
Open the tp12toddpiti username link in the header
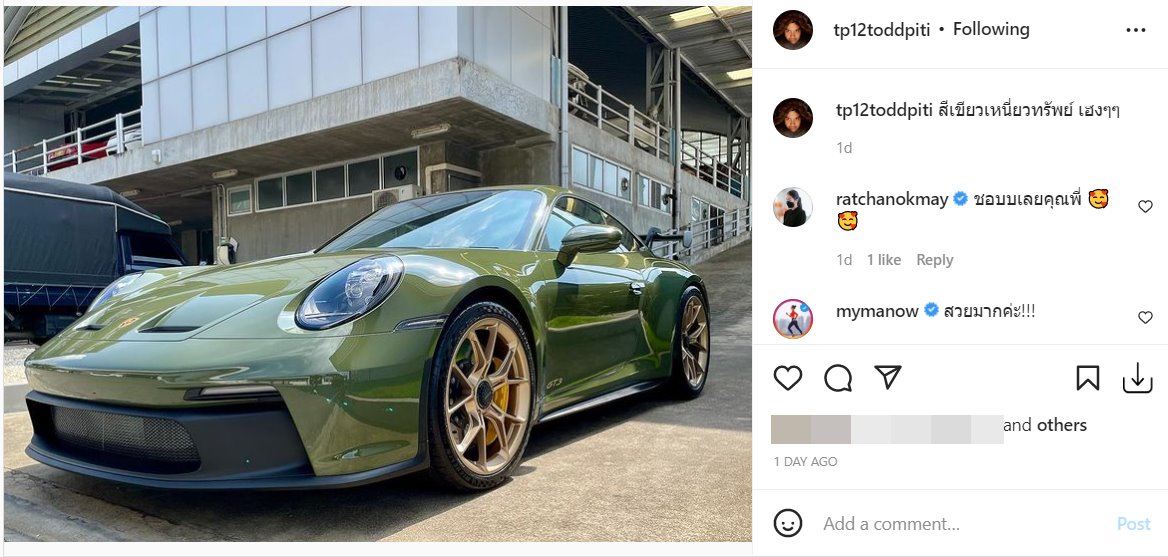click(x=881, y=30)
